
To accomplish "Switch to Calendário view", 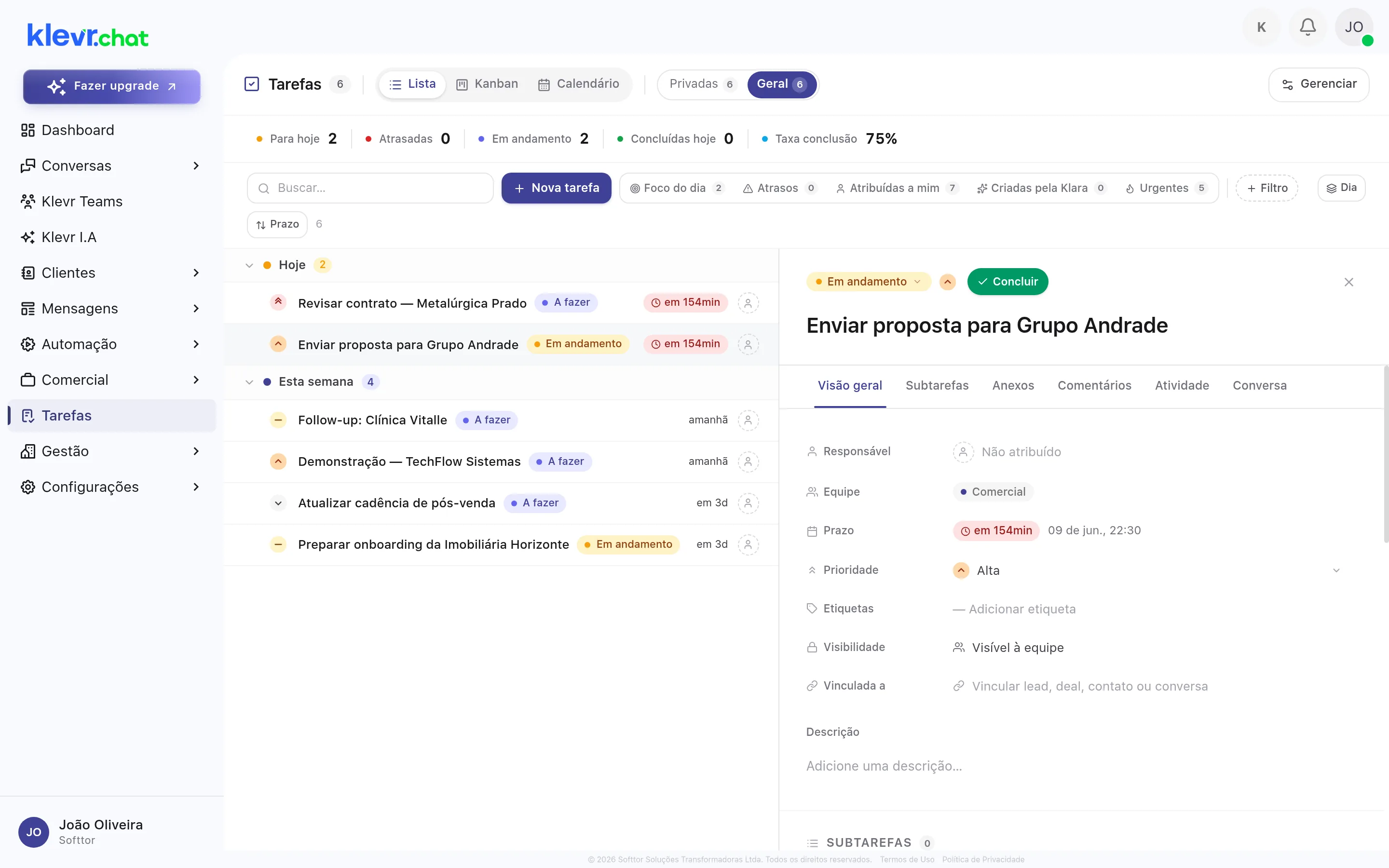I will [x=579, y=84].
